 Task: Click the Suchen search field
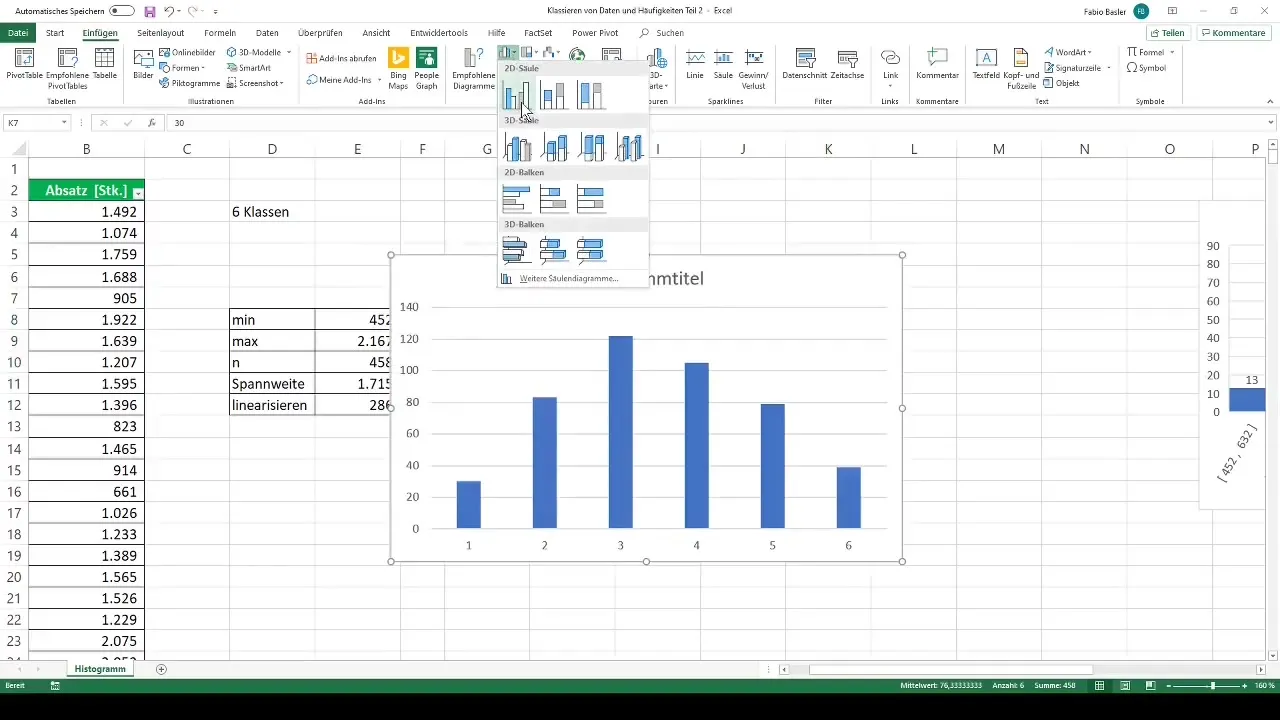pyautogui.click(x=662, y=33)
